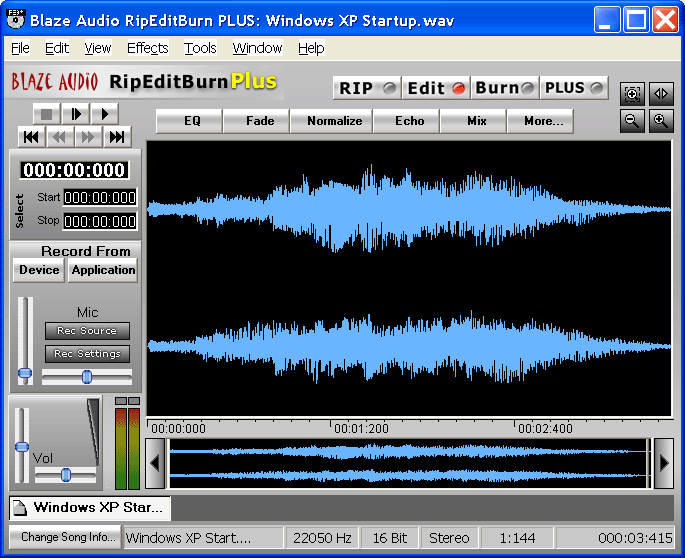685x558 pixels.
Task: Select the Windows XP Star... file tab
Action: pyautogui.click(x=90, y=508)
